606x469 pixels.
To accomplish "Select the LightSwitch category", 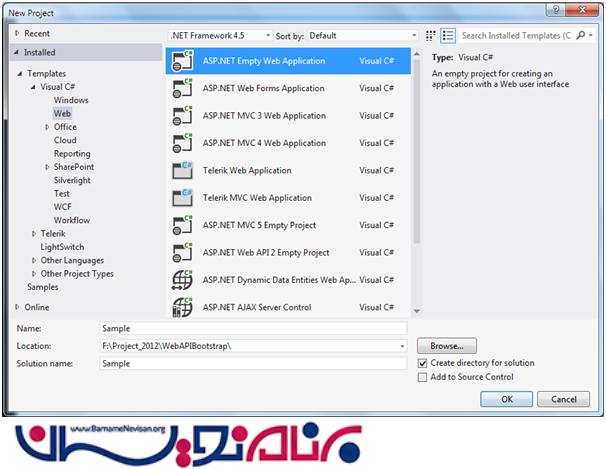I will pos(62,247).
